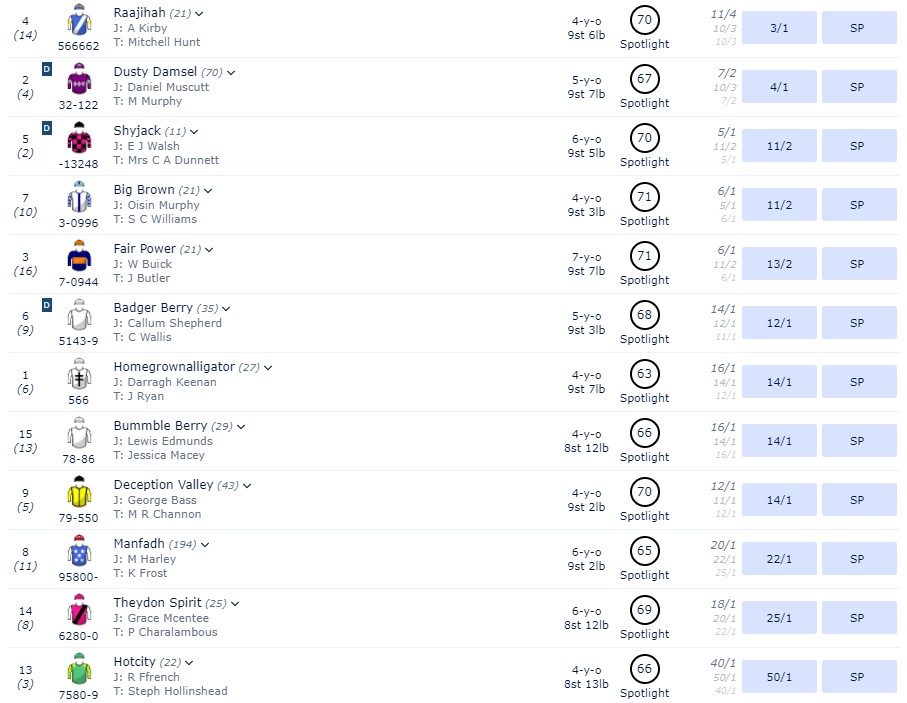Open the Big Brown horse profile link
The width and height of the screenshot is (907, 703).
point(144,190)
